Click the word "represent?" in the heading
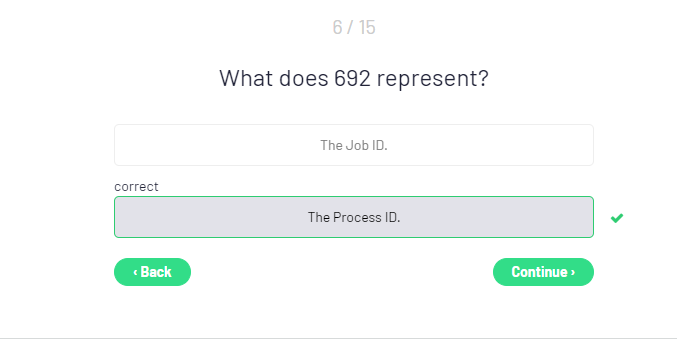This screenshot has width=677, height=362. (x=433, y=79)
